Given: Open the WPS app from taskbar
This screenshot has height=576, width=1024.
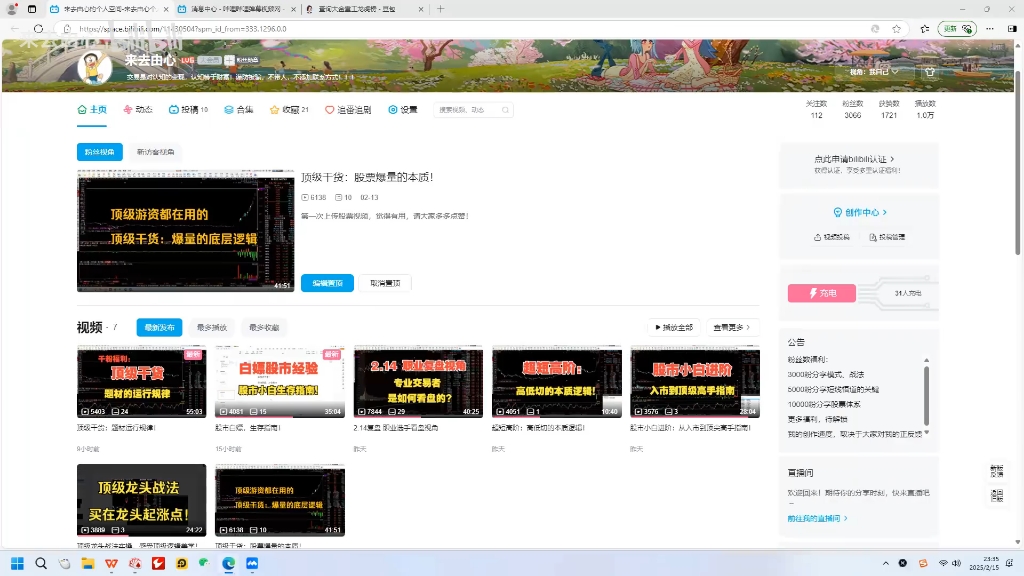Looking at the screenshot, I should [x=111, y=563].
